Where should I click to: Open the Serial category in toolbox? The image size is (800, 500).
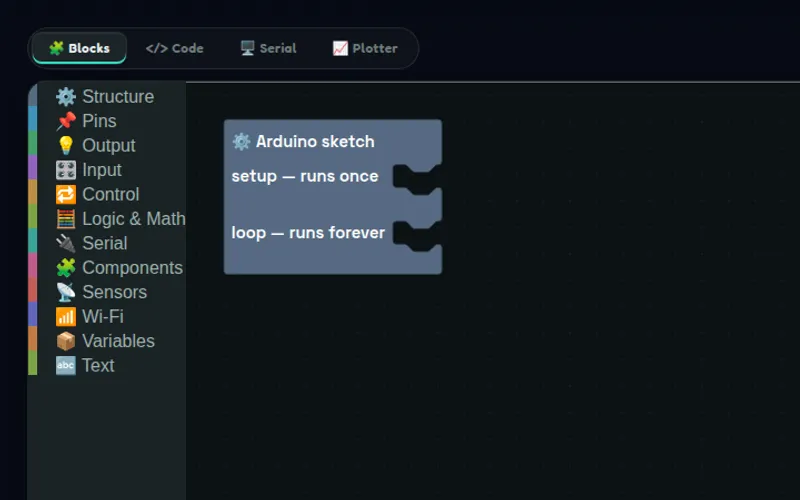pos(107,243)
